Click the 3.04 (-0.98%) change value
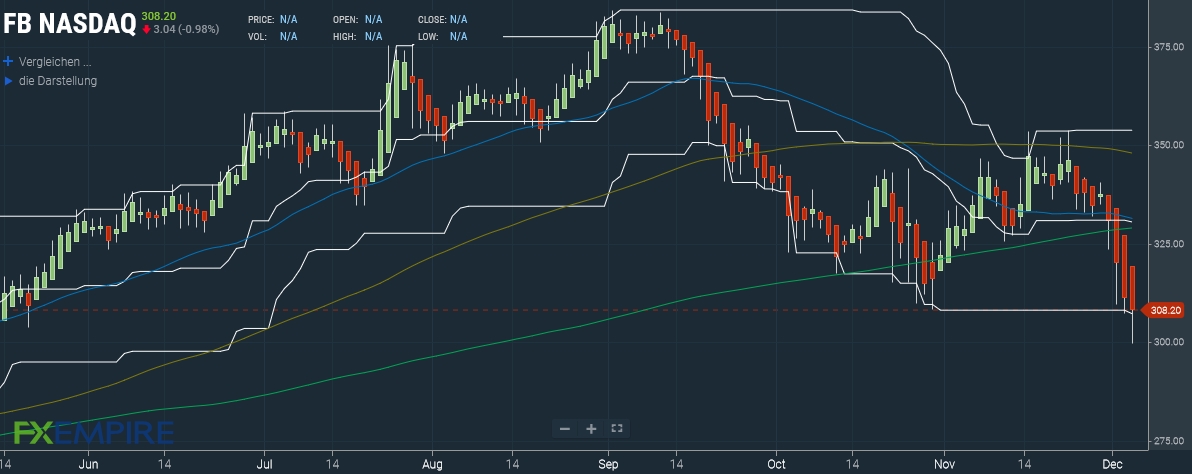Image resolution: width=1192 pixels, height=474 pixels. click(x=186, y=30)
